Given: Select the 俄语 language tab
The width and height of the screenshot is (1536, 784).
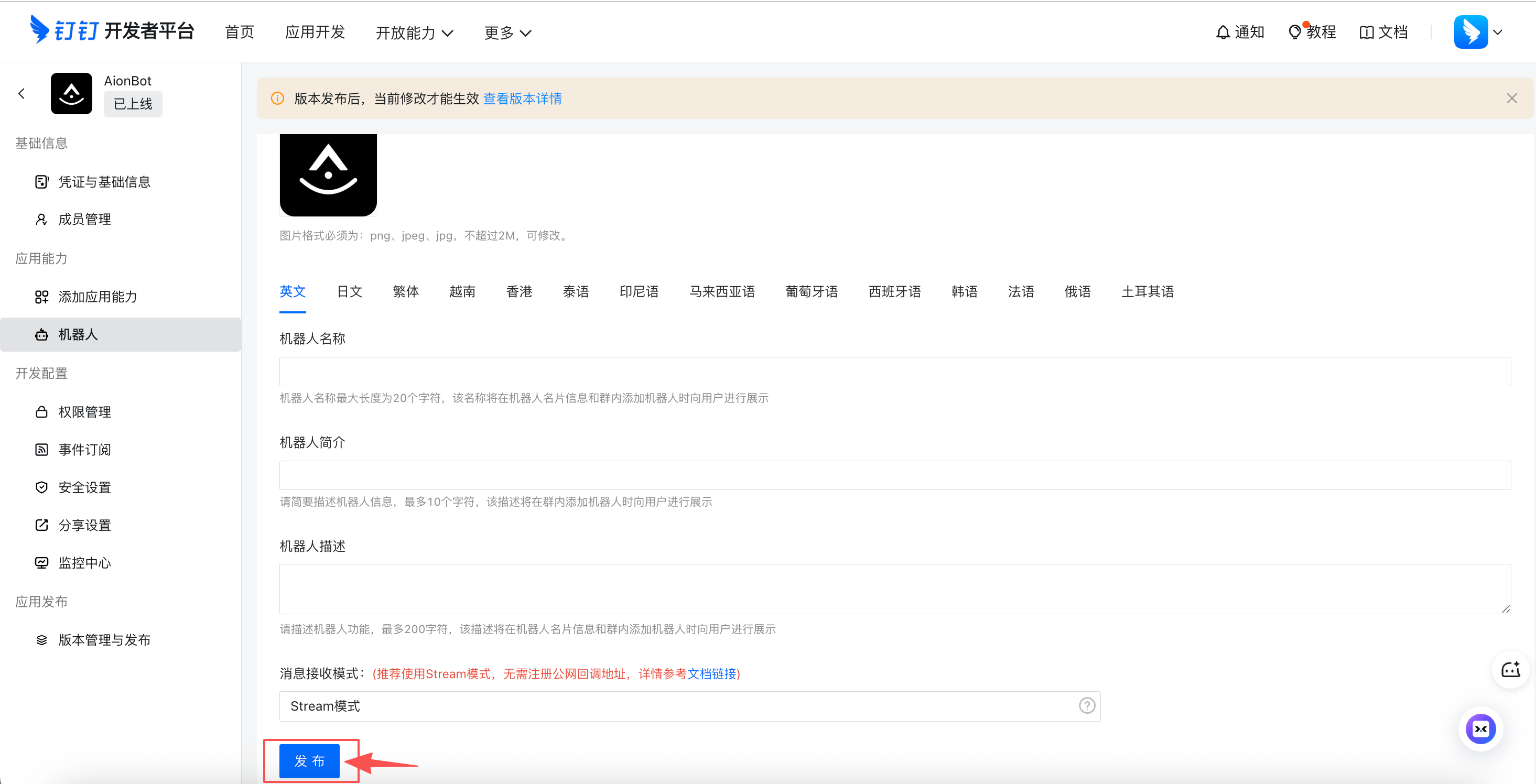Looking at the screenshot, I should click(1077, 291).
